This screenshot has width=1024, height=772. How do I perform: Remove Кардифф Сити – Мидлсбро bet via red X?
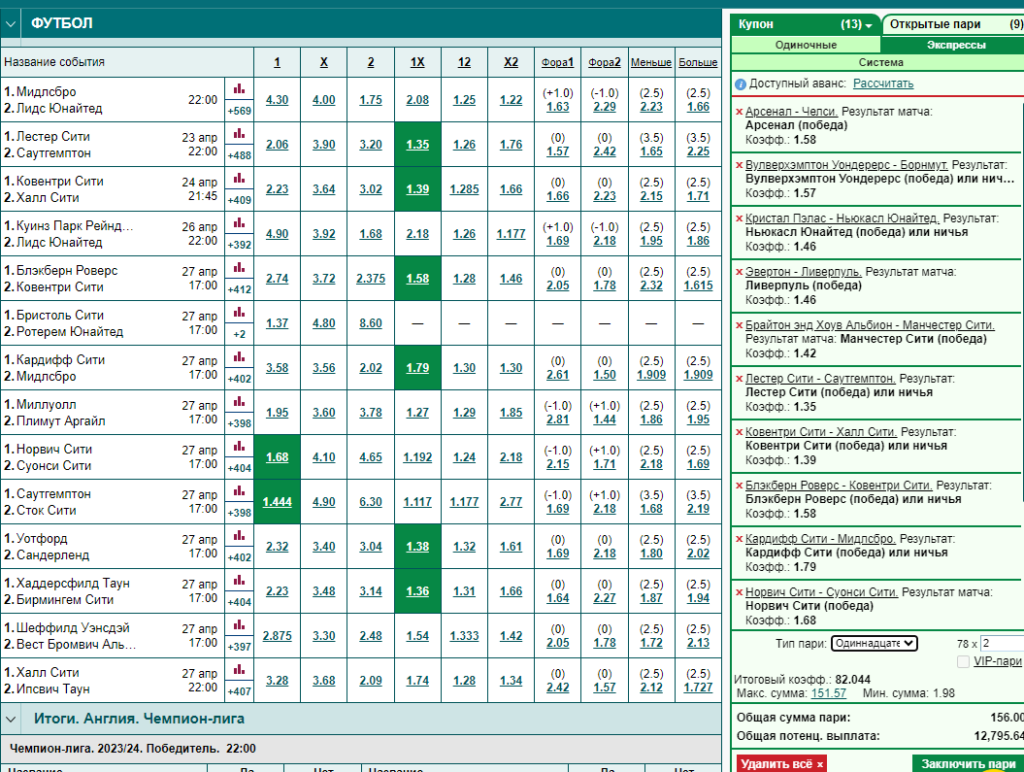(x=739, y=539)
